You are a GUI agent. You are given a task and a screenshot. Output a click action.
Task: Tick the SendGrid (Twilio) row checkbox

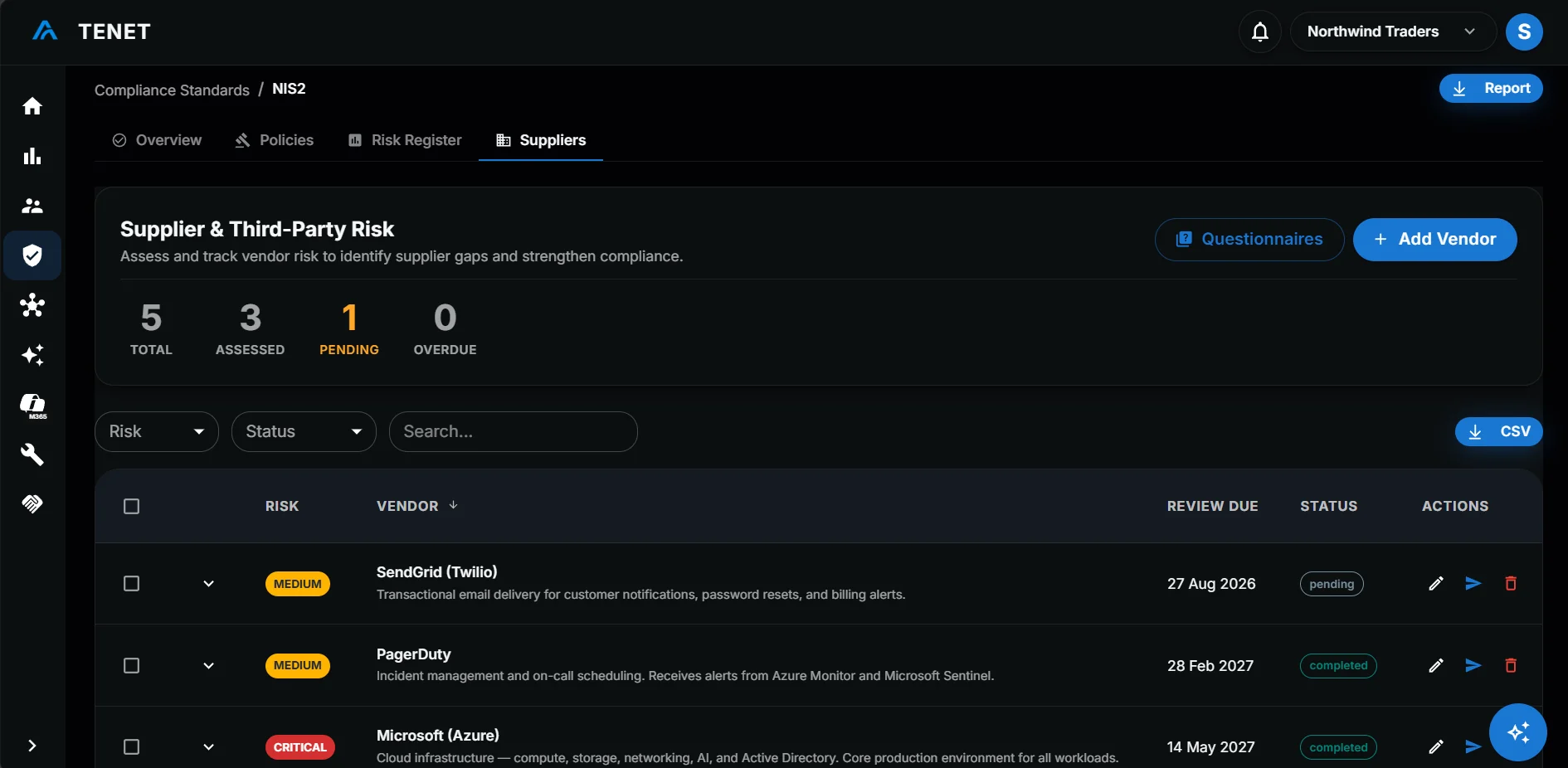(x=131, y=584)
